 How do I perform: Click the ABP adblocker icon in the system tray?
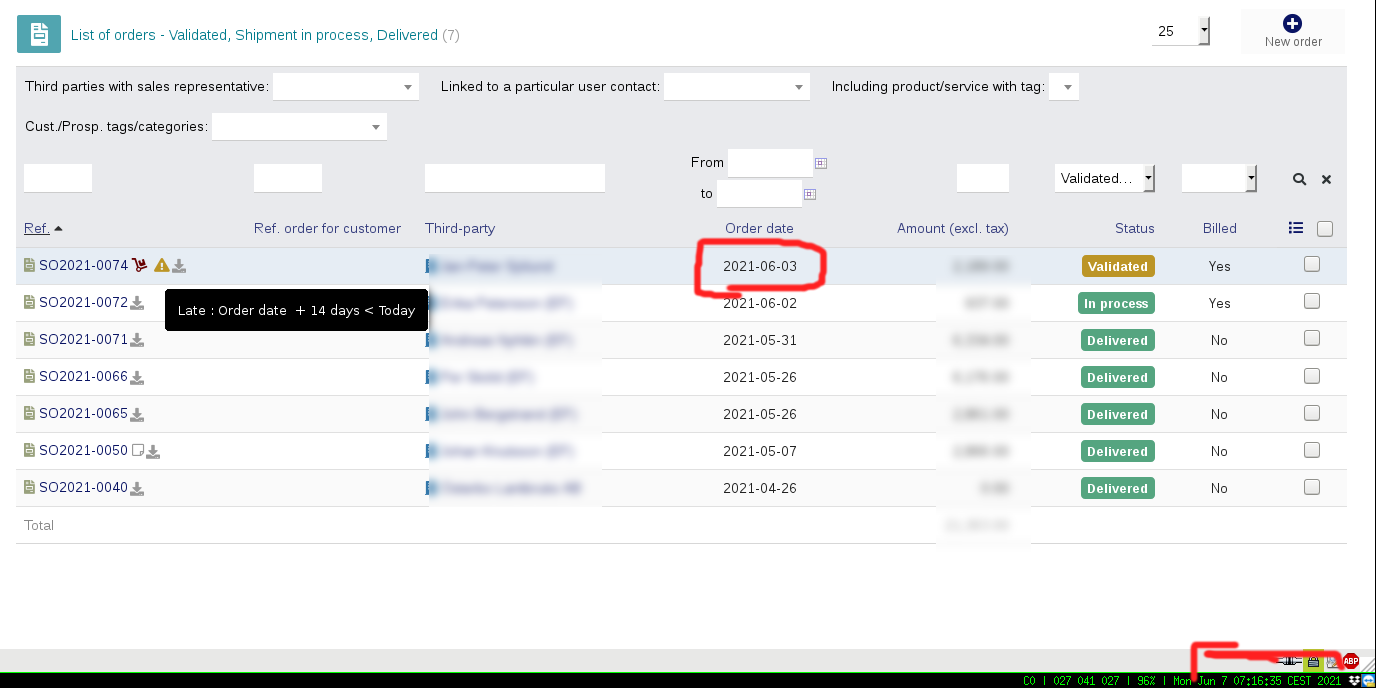pyautogui.click(x=1350, y=660)
